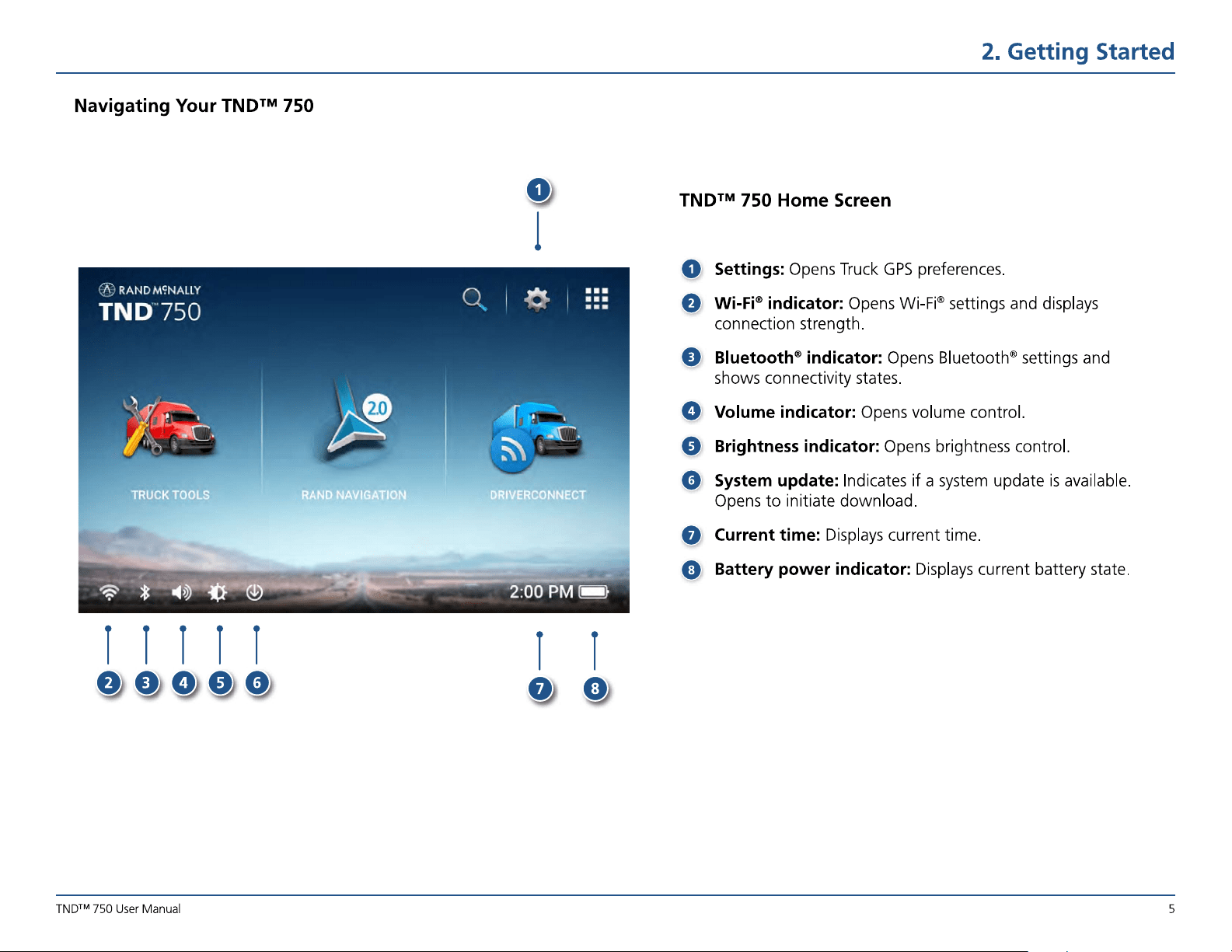Launch Truck Tools red truck icon
Image resolution: width=1232 pixels, height=952 pixels.
pos(169,426)
